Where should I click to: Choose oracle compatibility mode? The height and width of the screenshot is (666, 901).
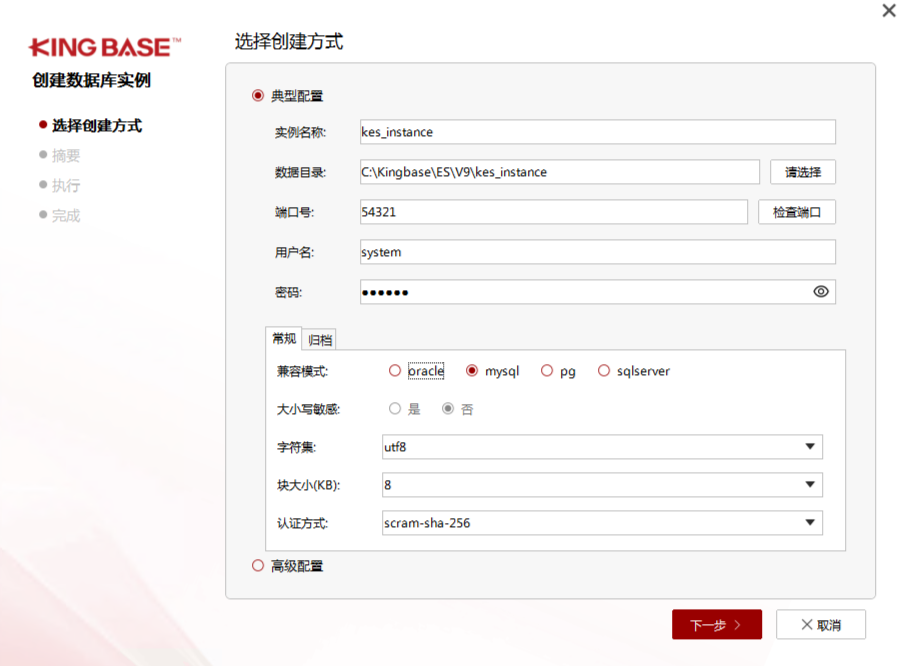point(394,371)
